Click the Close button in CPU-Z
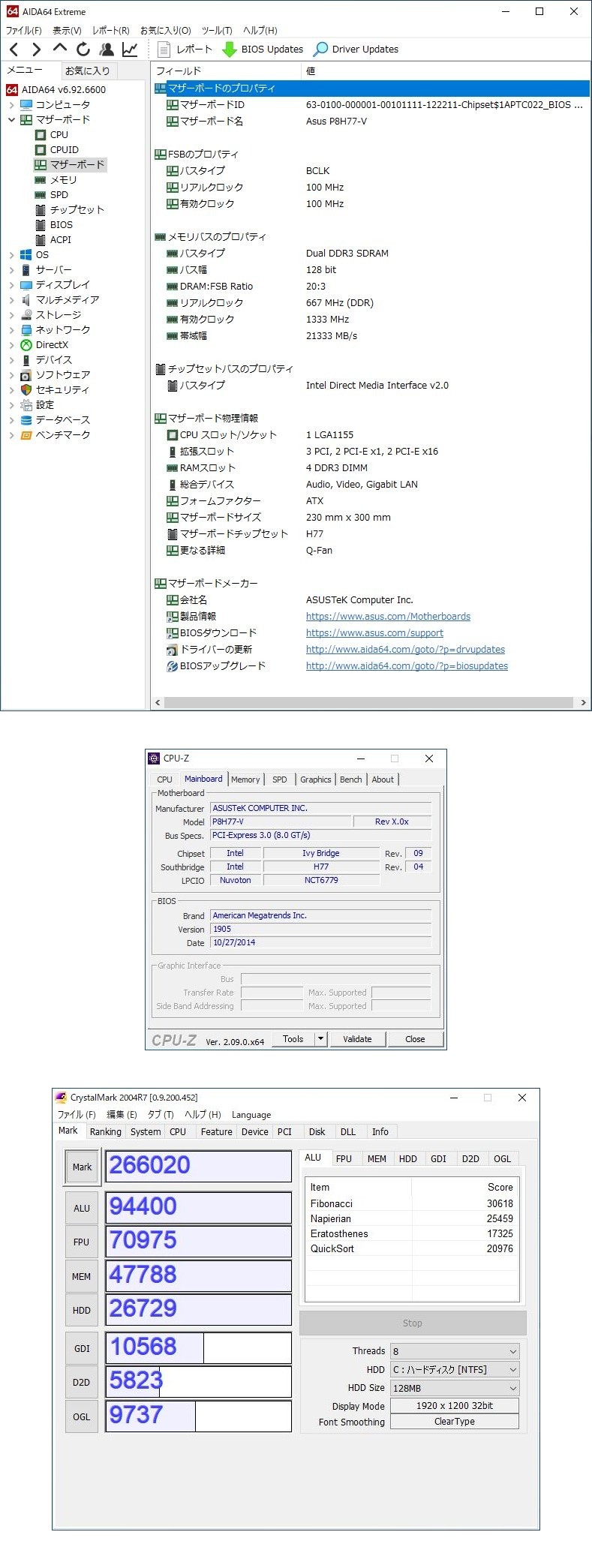592x1568 pixels. 415,1039
